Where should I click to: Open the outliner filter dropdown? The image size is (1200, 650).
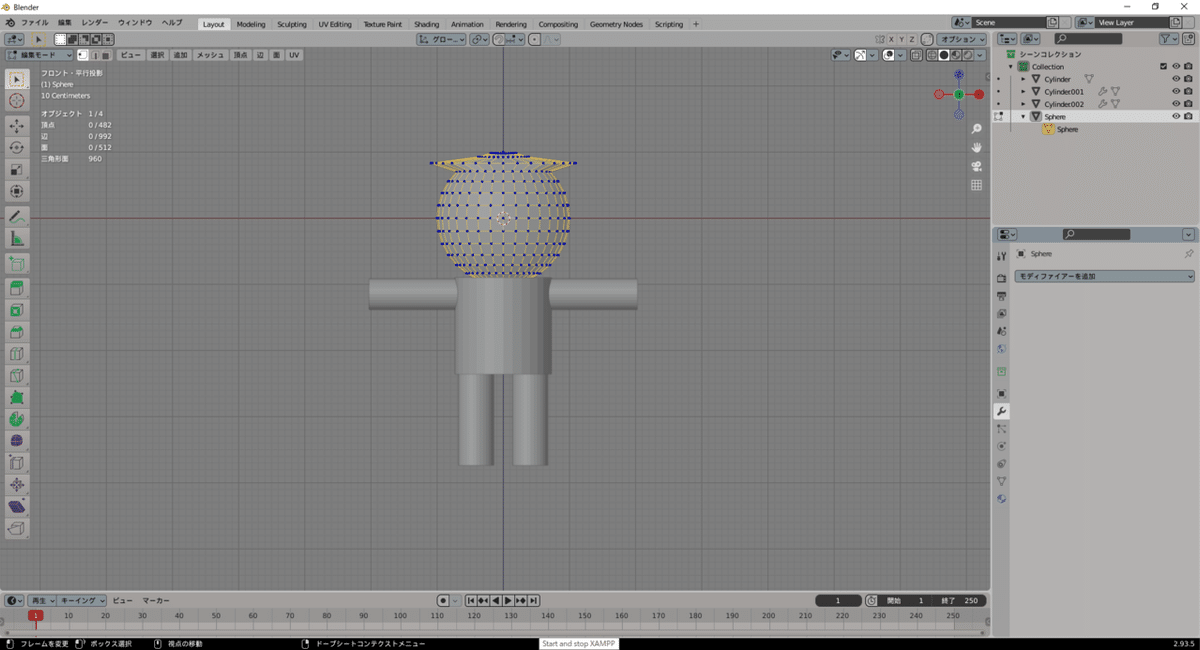[x=1170, y=39]
